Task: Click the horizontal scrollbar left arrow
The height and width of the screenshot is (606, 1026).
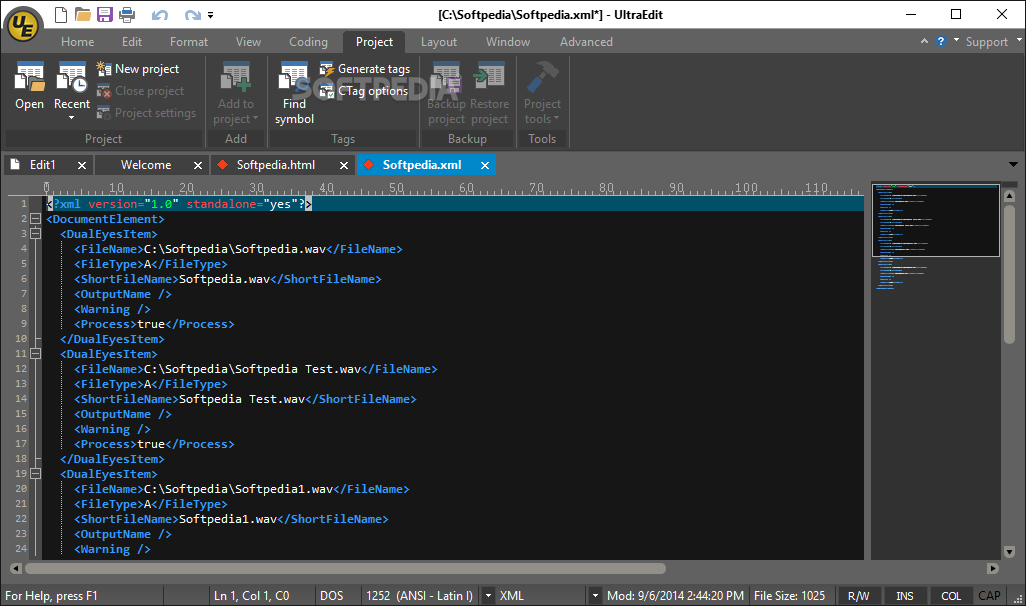Action: point(16,569)
